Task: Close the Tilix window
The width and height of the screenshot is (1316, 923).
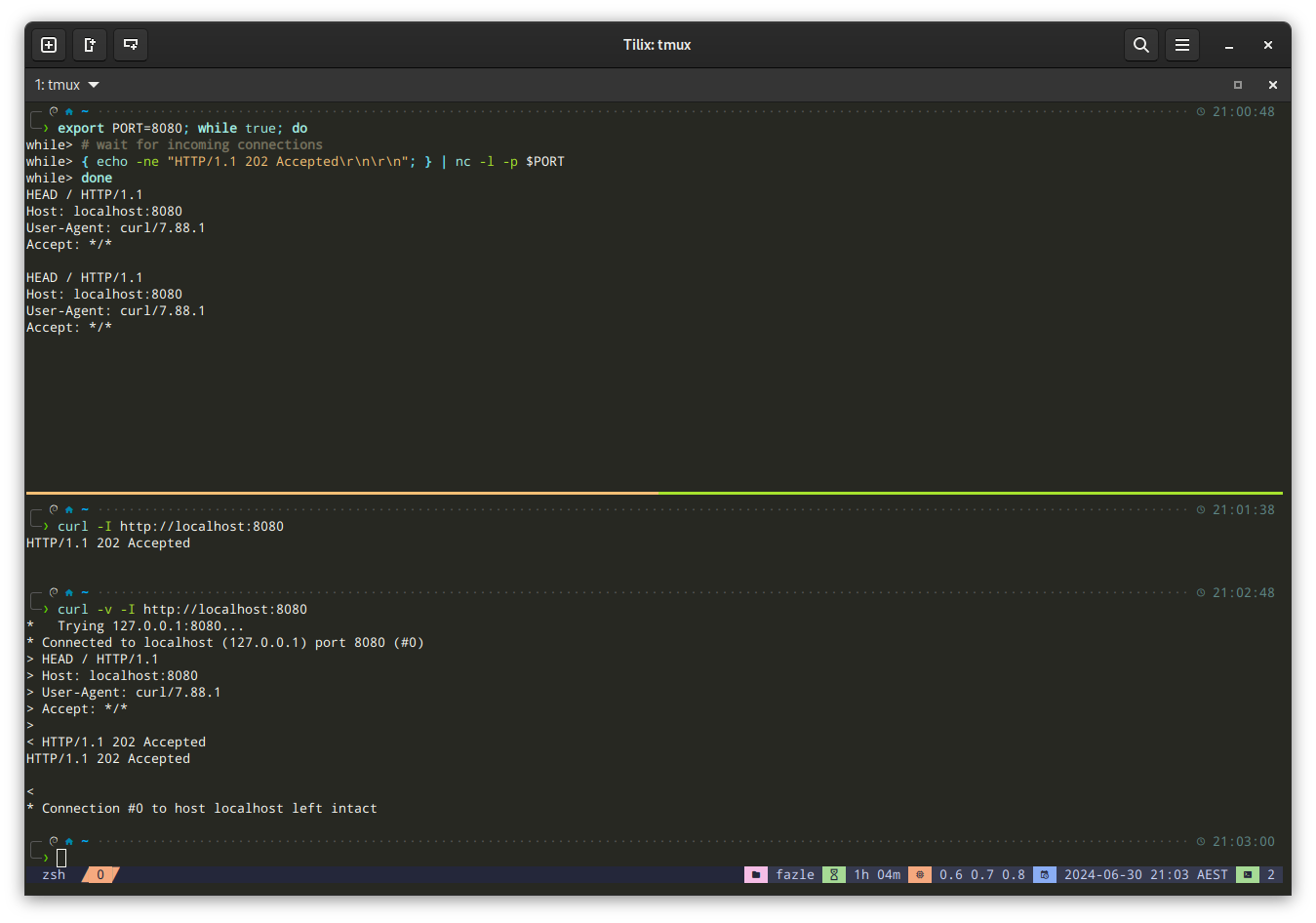Action: [x=1268, y=45]
